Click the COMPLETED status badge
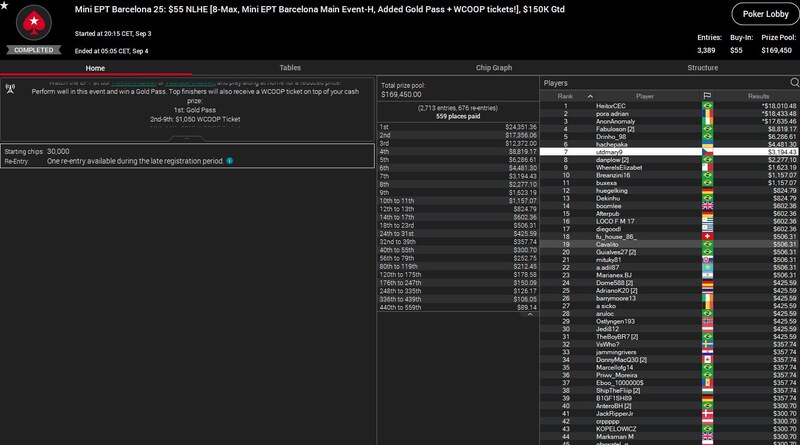The height and width of the screenshot is (445, 800). click(x=34, y=50)
